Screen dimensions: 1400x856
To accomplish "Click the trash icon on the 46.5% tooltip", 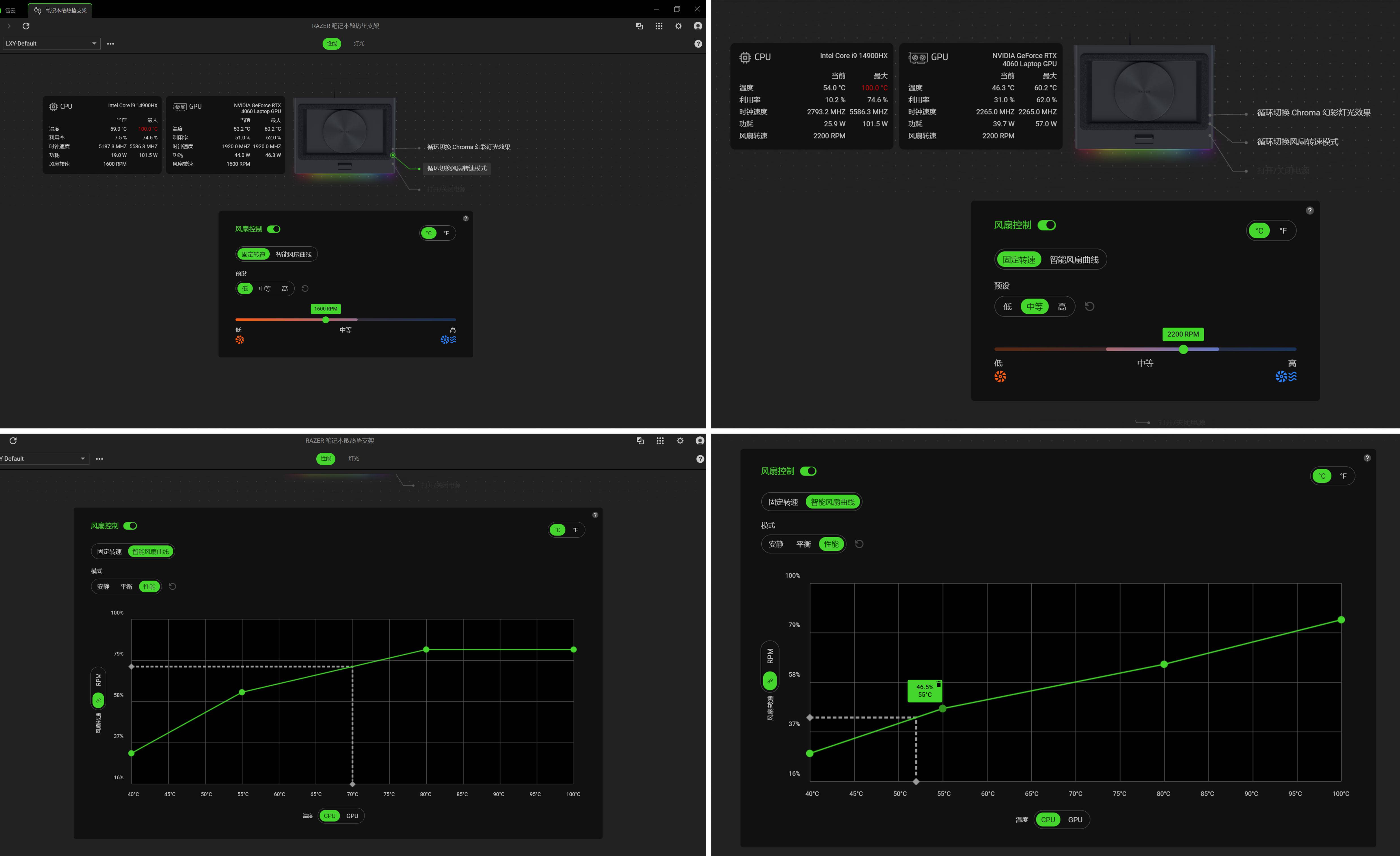I will pyautogui.click(x=939, y=684).
